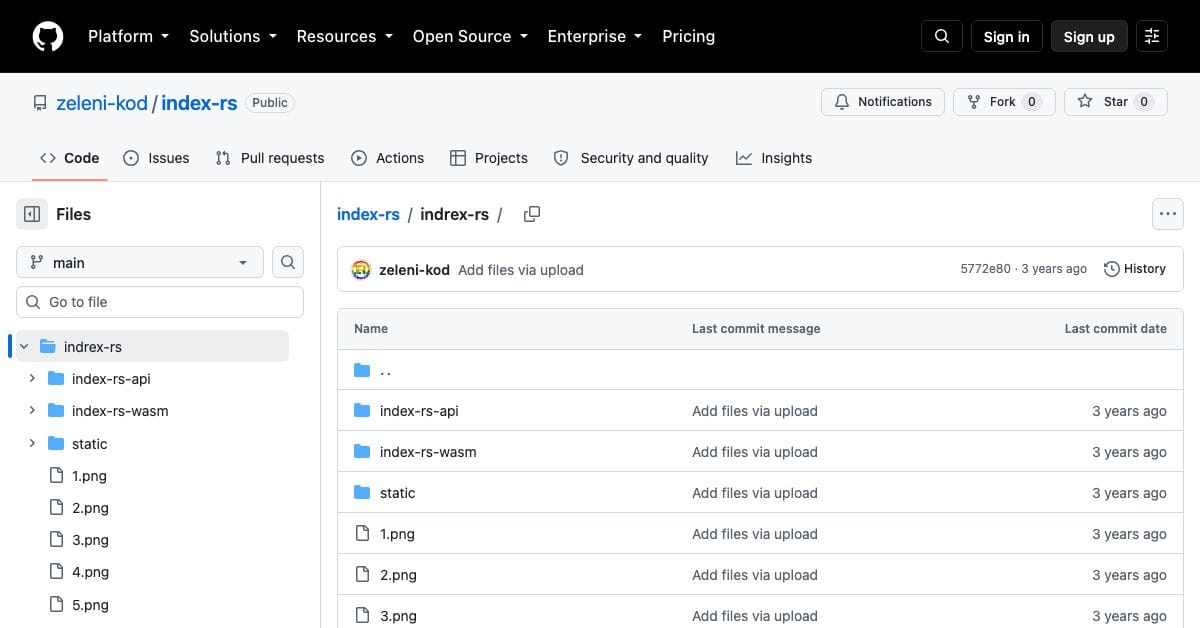Expand the static folder in tree
This screenshot has width=1200, height=628.
click(32, 443)
